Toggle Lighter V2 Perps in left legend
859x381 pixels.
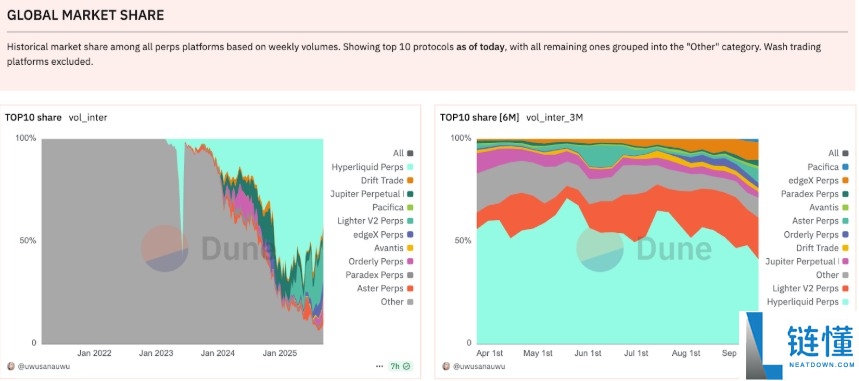pyautogui.click(x=375, y=221)
